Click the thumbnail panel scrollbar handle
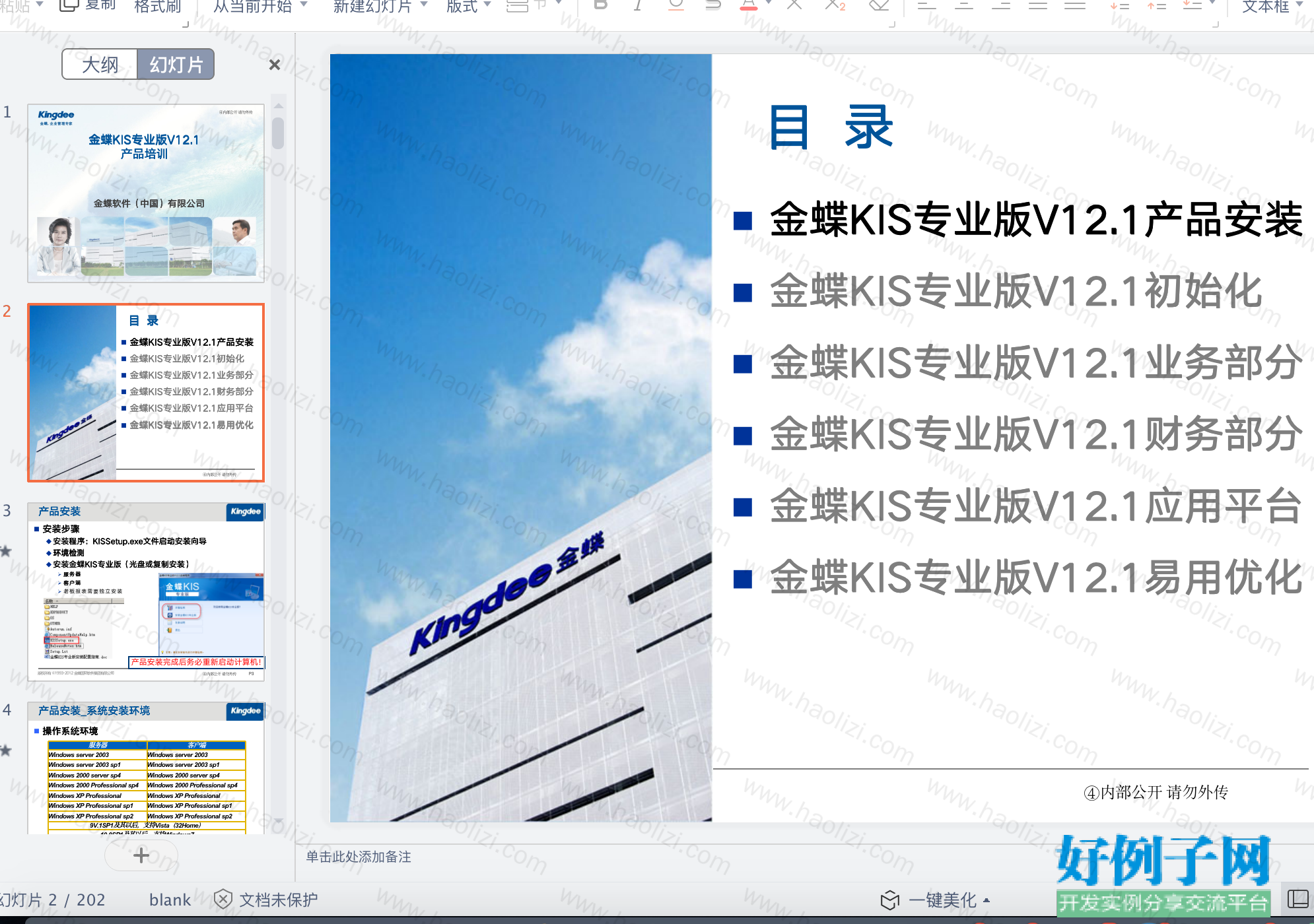 tap(278, 133)
